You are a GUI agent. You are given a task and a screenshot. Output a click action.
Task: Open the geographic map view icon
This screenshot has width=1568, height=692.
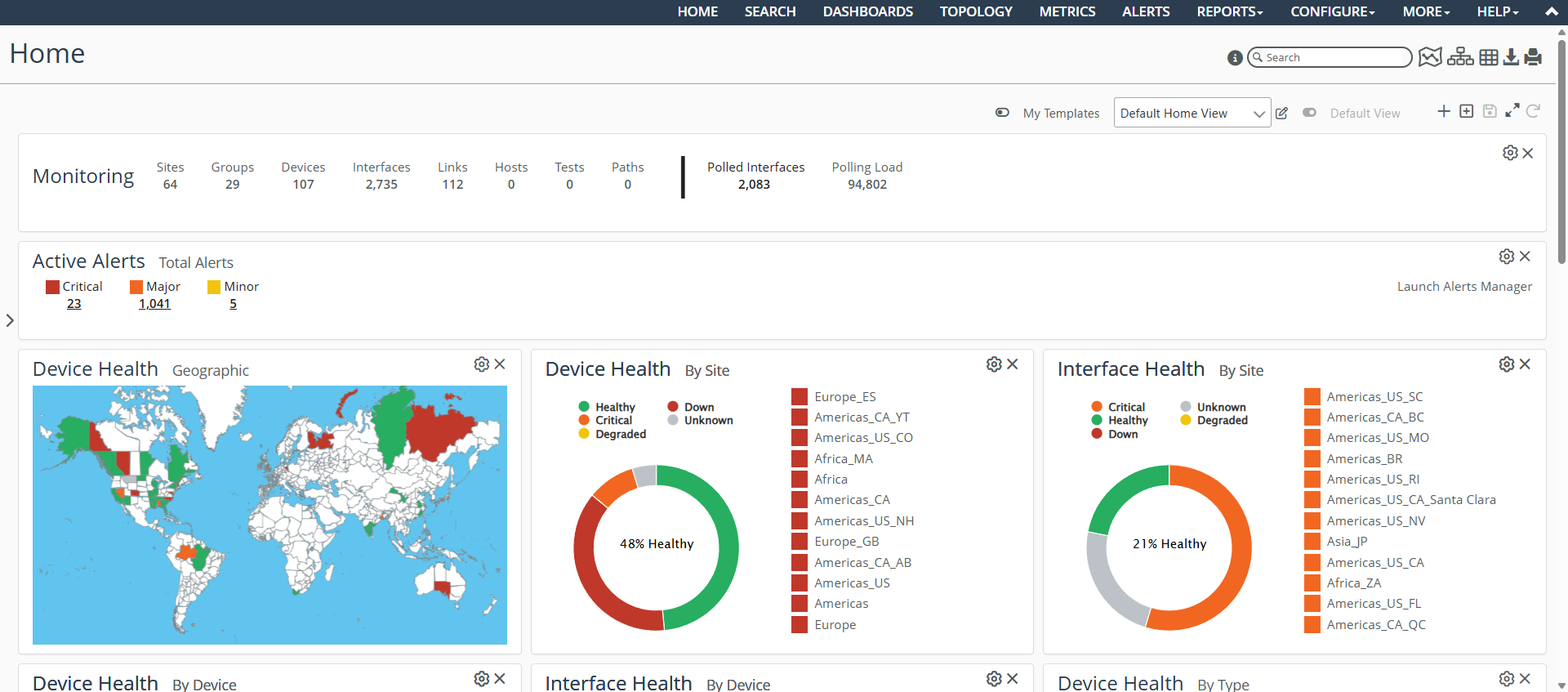pos(1430,57)
